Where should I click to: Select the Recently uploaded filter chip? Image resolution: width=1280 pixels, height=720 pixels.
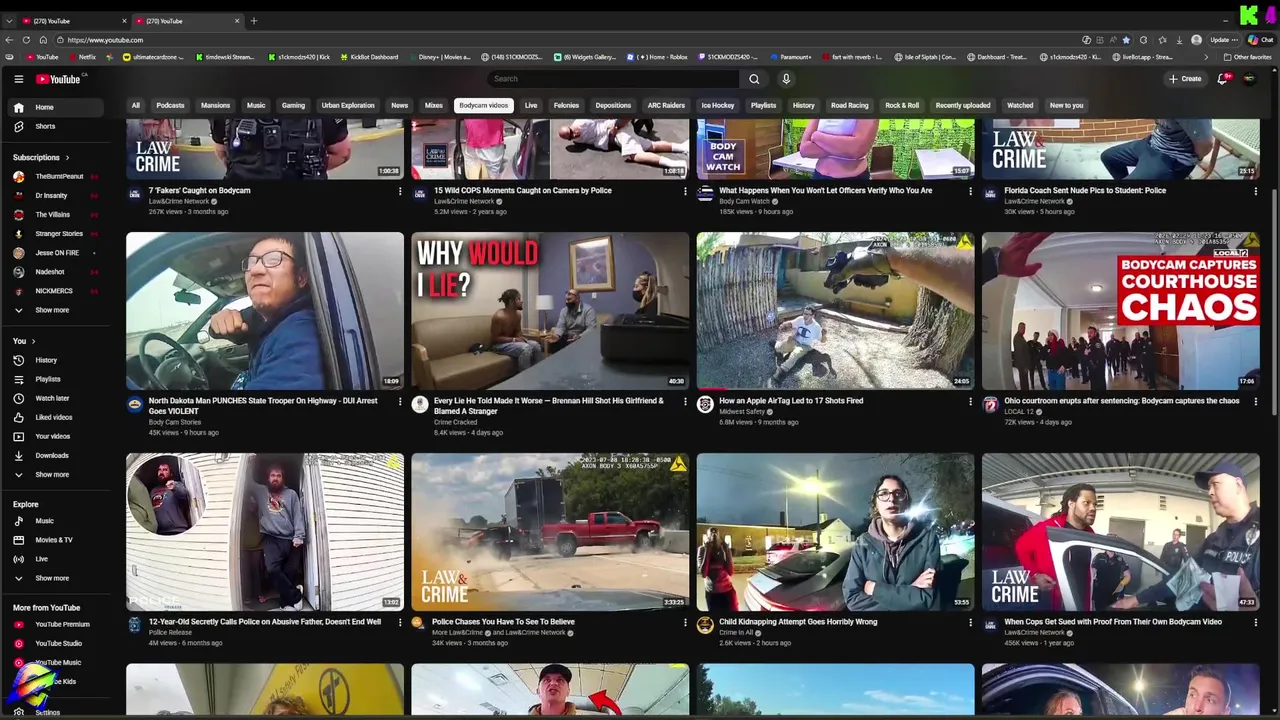[963, 105]
